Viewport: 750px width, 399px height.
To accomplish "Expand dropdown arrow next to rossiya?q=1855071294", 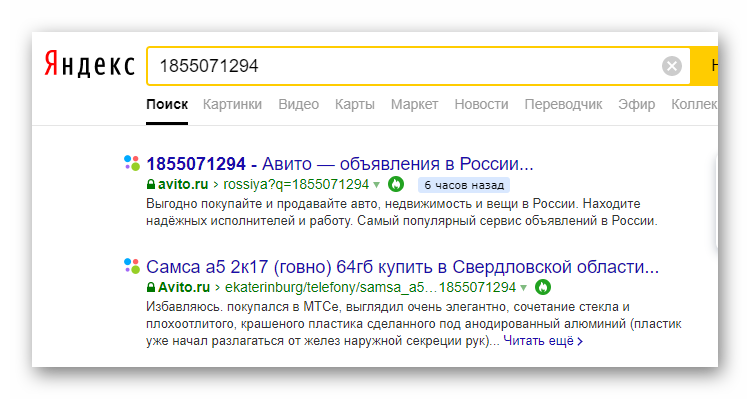I will click(x=376, y=185).
